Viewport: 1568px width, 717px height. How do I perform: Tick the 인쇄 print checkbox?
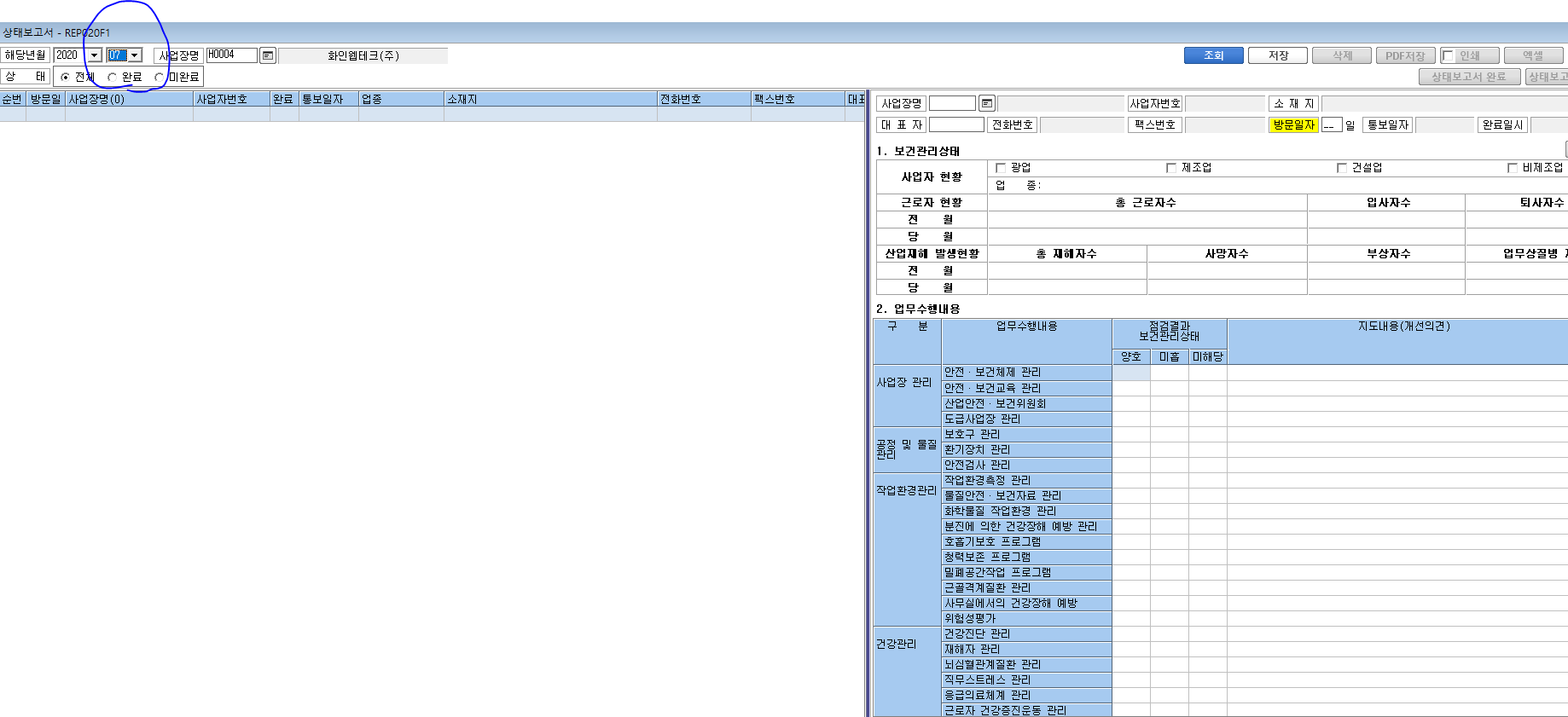tap(1448, 55)
